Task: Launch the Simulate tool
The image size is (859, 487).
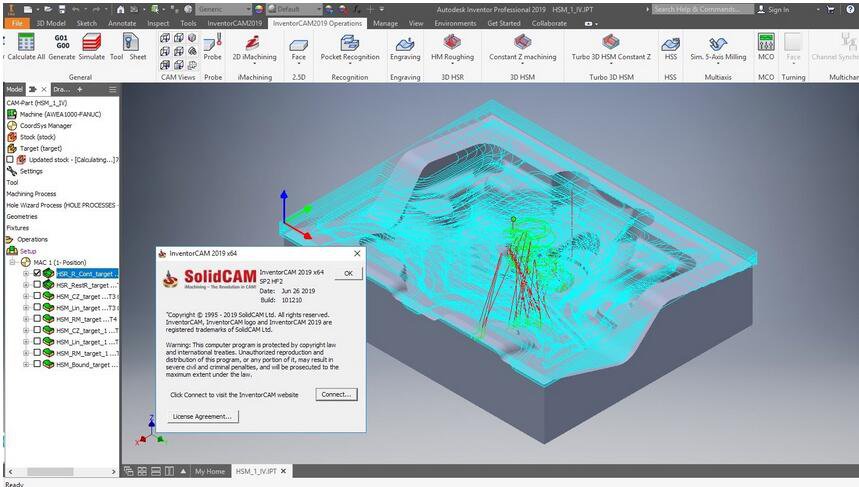Action: coord(91,42)
